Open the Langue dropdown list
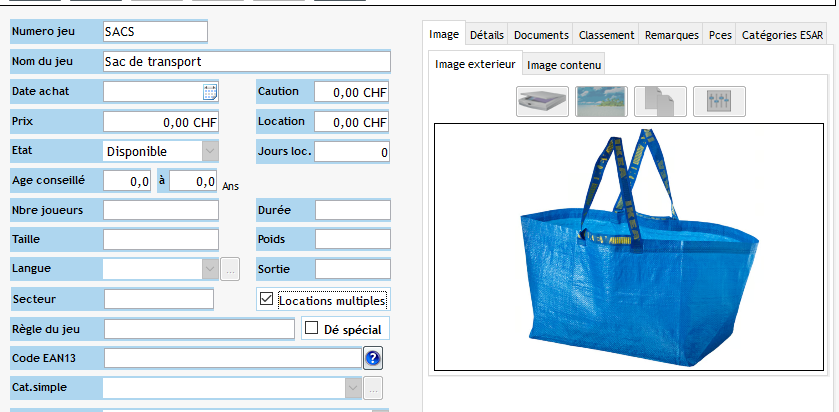Screen dimensions: 839x412 (210, 269)
